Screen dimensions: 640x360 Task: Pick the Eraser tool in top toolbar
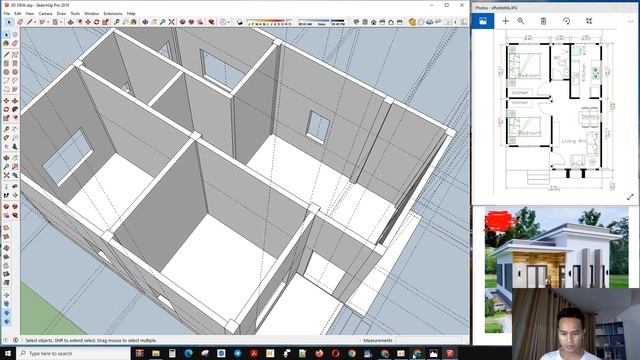point(20,22)
